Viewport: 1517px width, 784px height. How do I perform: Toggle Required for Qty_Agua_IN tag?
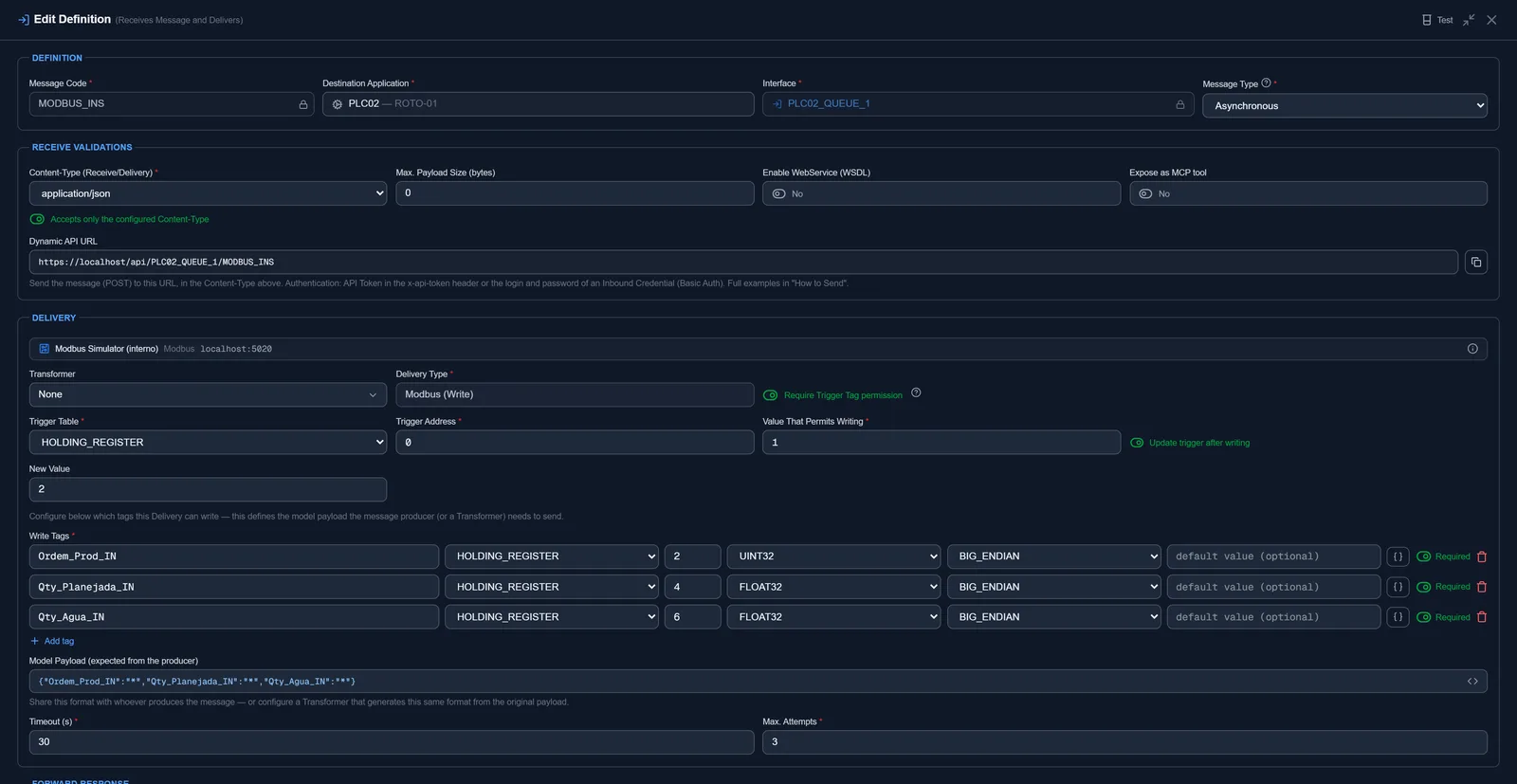click(1423, 617)
